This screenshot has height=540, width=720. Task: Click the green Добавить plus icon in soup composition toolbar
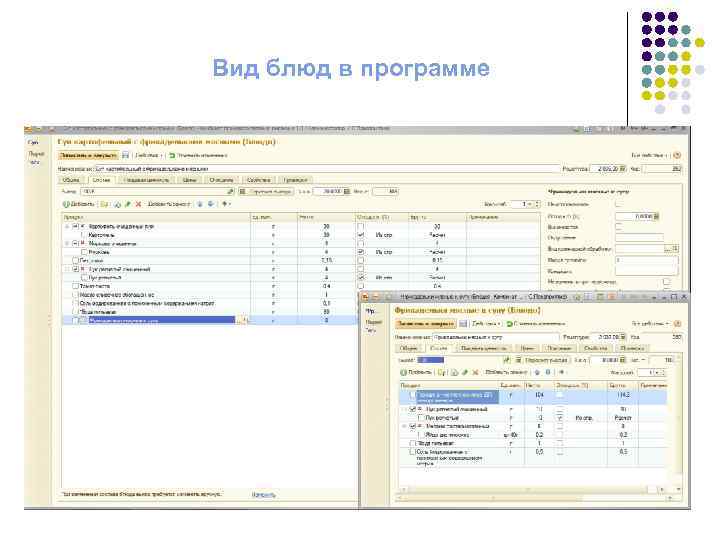(x=66, y=204)
